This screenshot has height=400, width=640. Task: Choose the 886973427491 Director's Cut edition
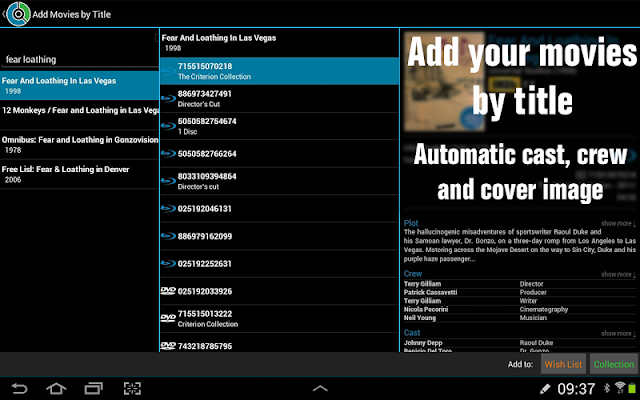tap(280, 98)
